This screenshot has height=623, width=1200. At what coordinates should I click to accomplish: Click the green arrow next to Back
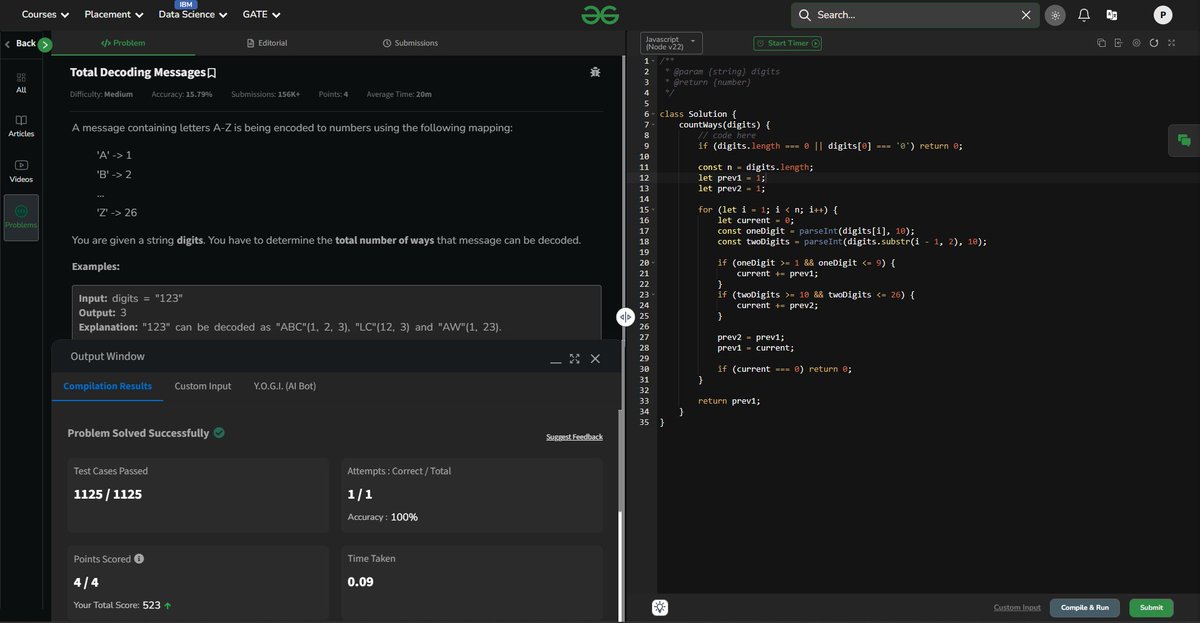coord(45,44)
